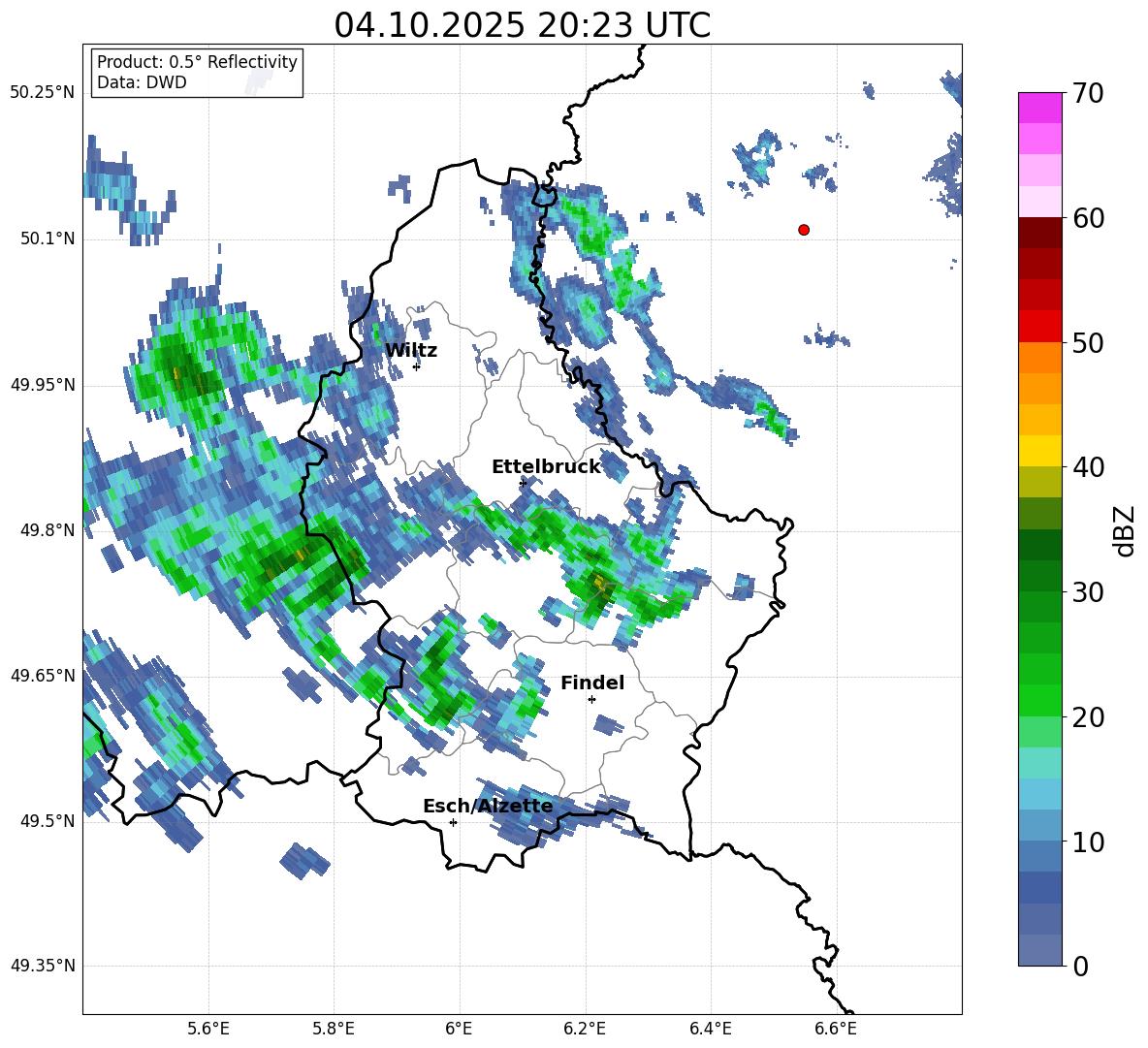Screen dimensions: 1148x1048
Task: Click the 50.1°N latitude label
Action: (48, 238)
